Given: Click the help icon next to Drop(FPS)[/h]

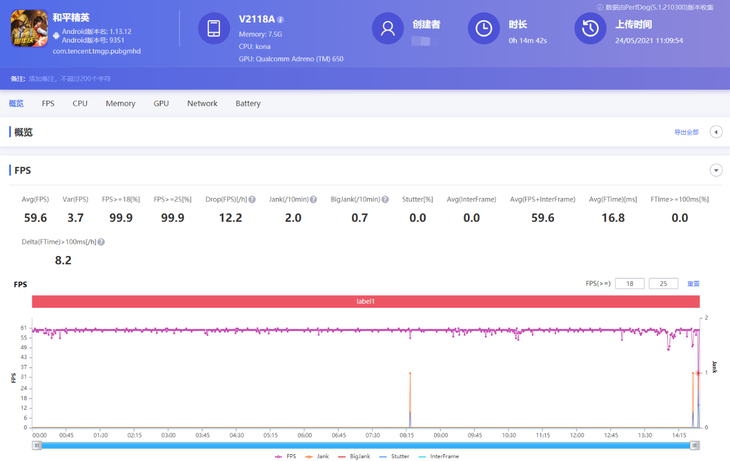Looking at the screenshot, I should point(252,199).
